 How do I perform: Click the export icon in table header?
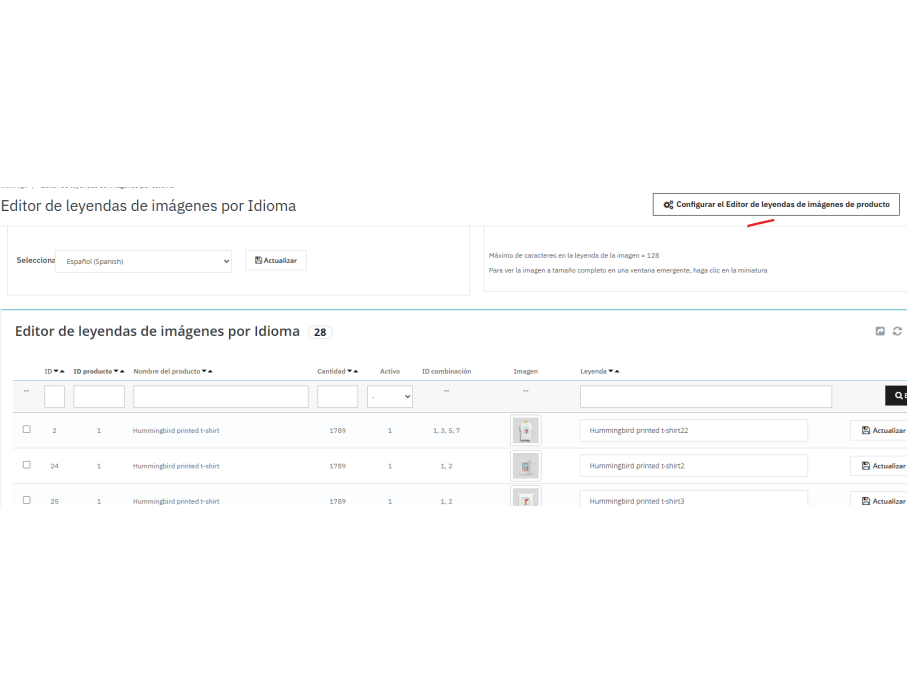(880, 331)
